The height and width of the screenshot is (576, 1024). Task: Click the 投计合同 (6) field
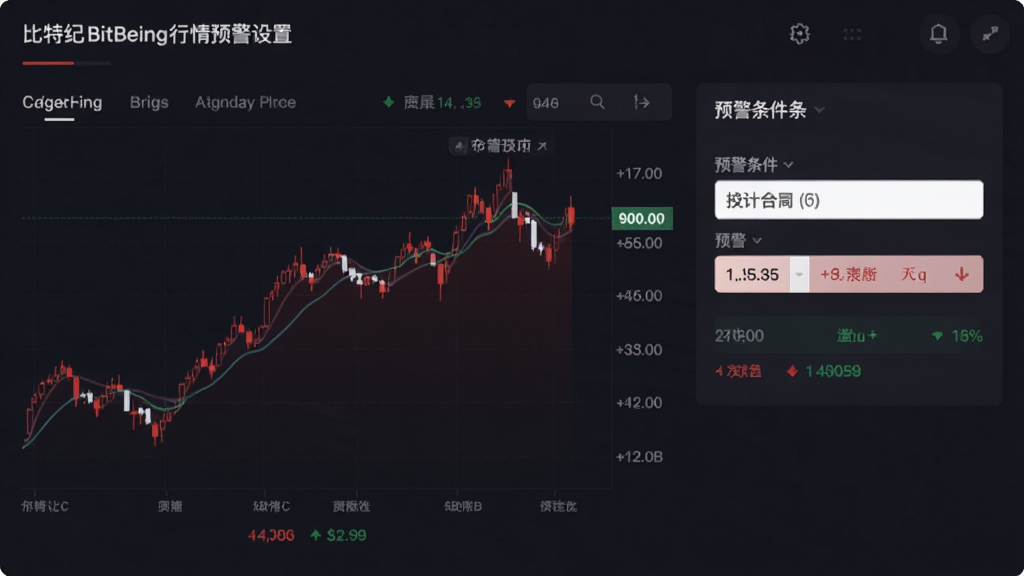click(848, 200)
